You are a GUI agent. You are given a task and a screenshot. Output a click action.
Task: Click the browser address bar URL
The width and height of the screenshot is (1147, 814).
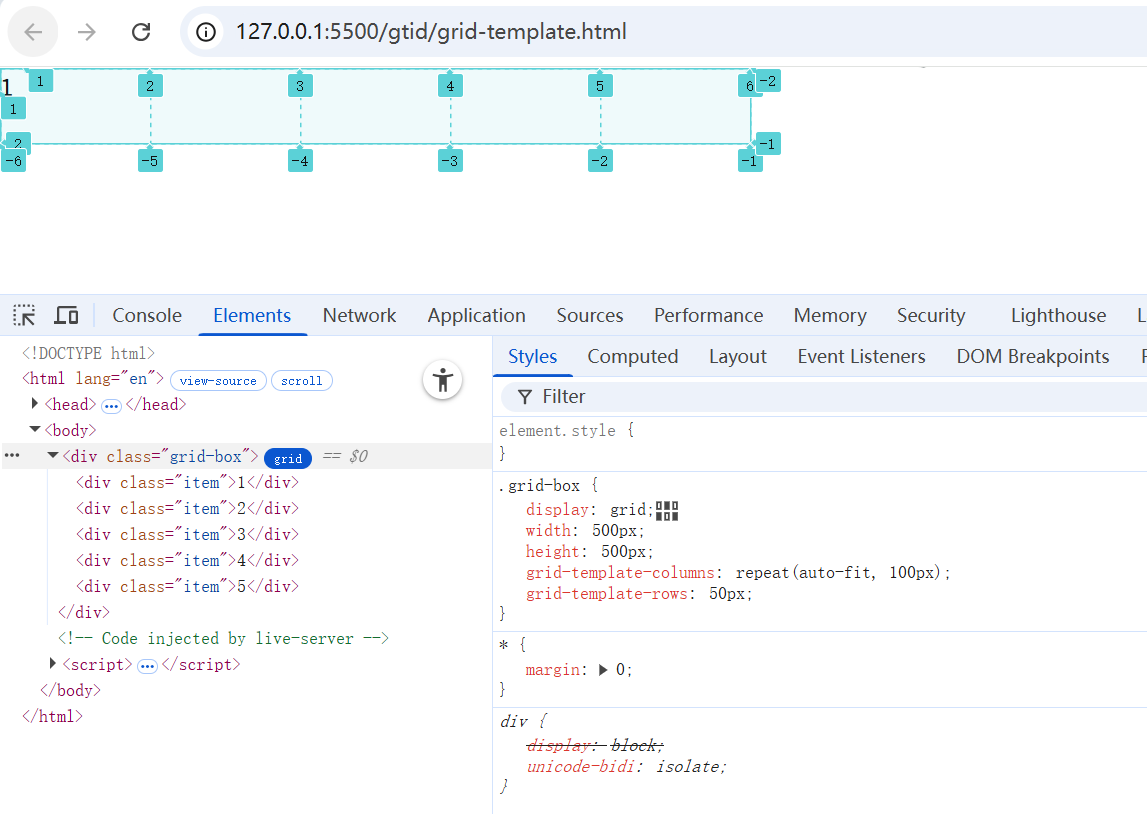click(431, 31)
